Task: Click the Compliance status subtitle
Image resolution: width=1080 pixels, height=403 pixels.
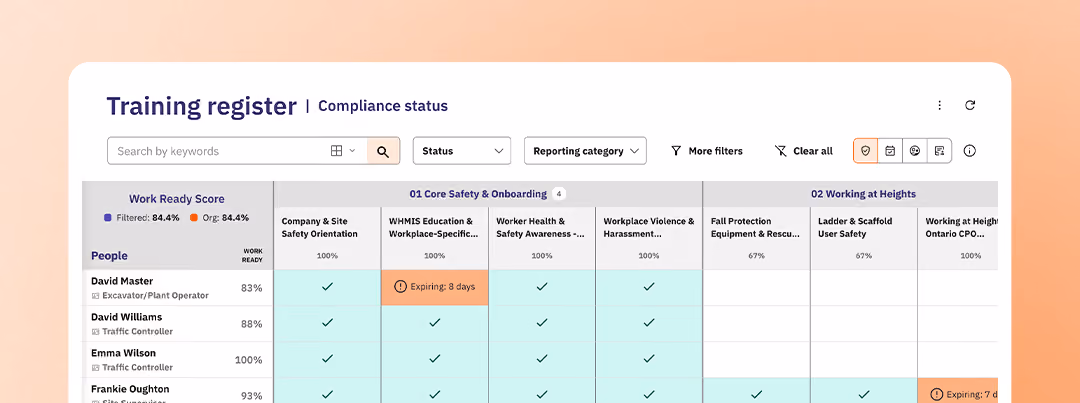Action: coord(383,106)
